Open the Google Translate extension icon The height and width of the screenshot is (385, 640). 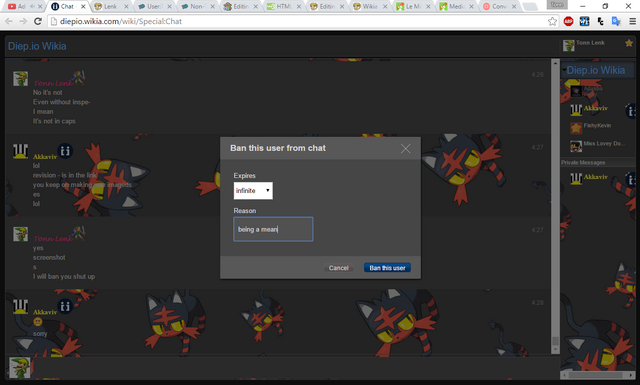click(616, 21)
